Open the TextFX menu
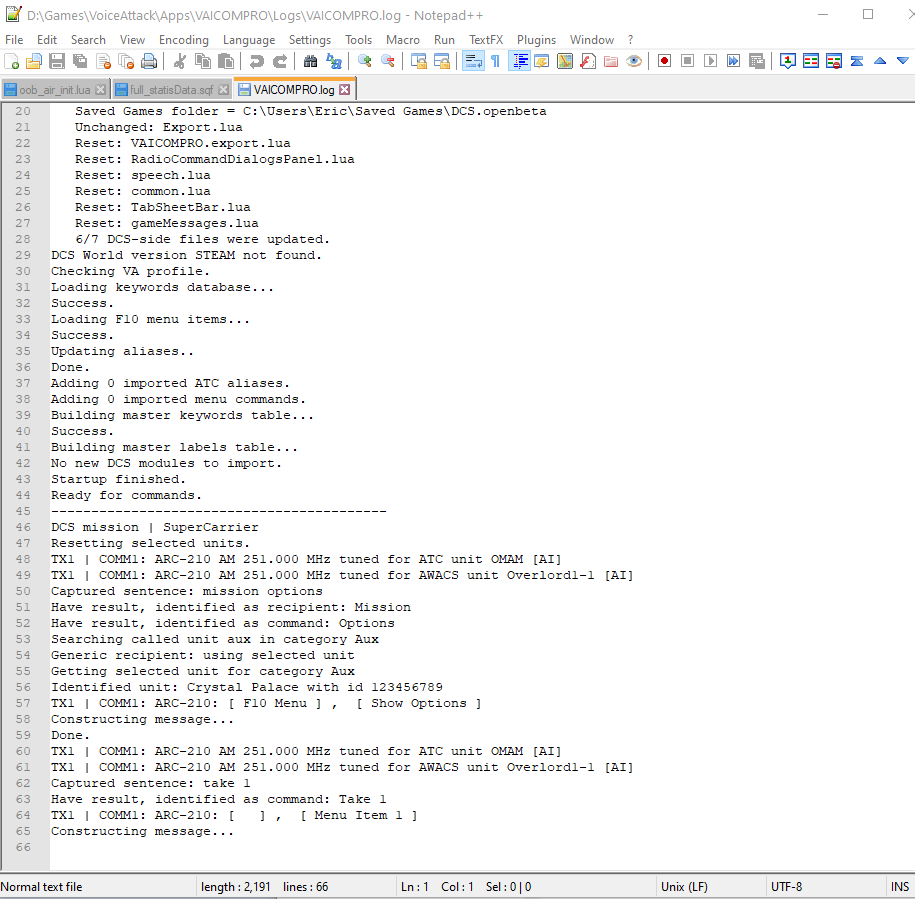 pyautogui.click(x=486, y=40)
